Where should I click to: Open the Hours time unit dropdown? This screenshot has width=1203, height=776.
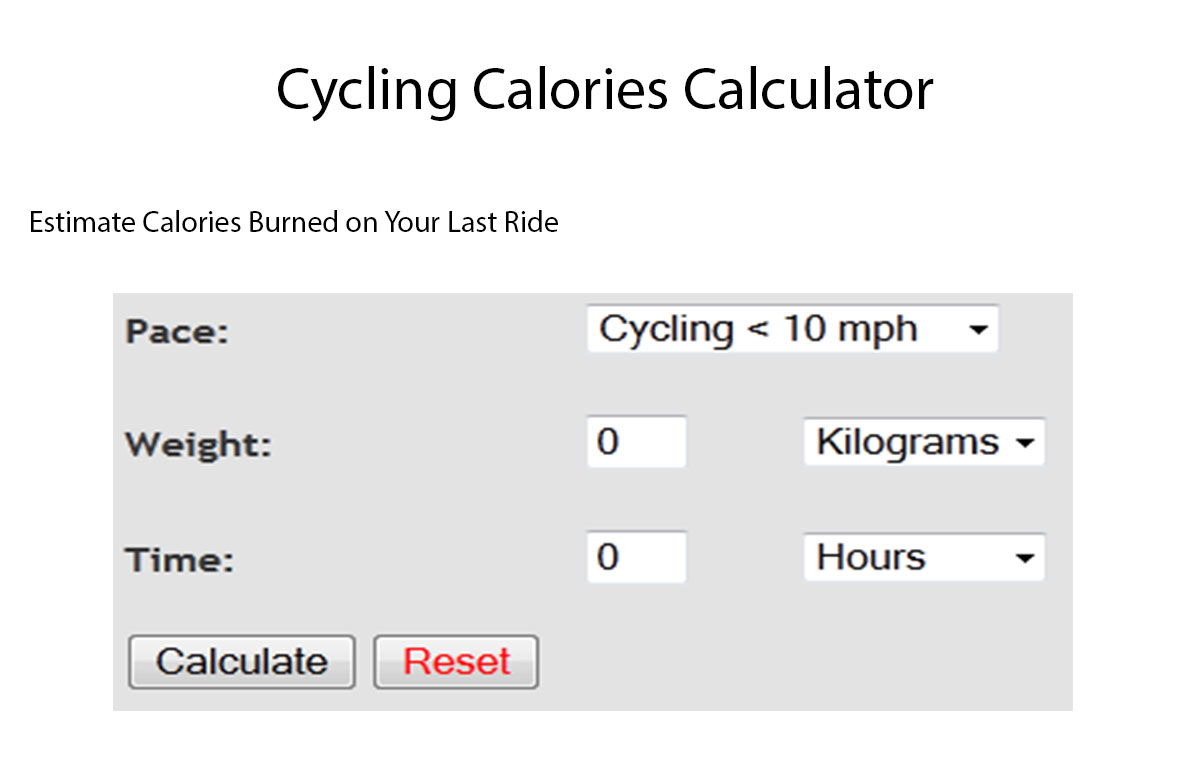[922, 557]
